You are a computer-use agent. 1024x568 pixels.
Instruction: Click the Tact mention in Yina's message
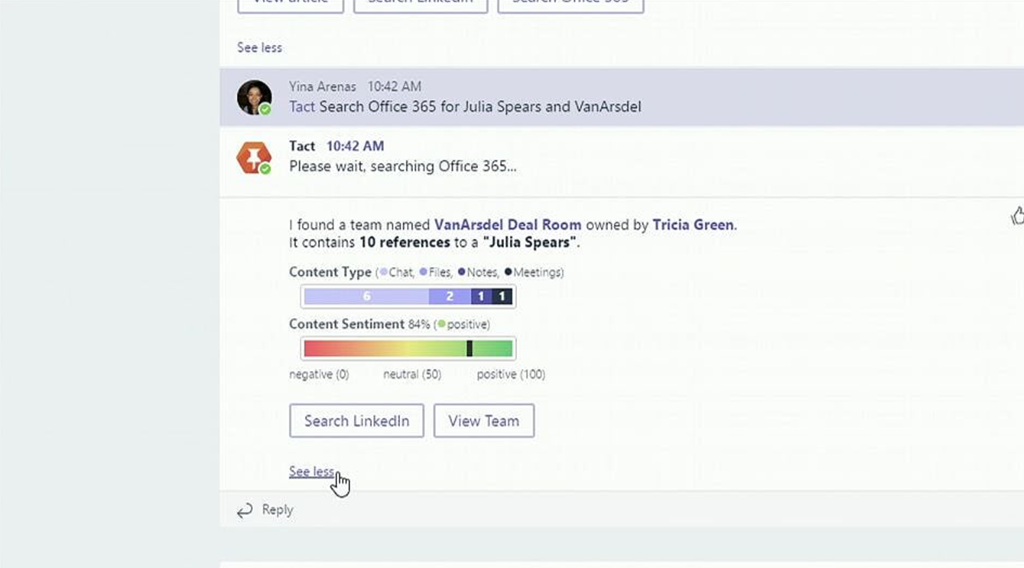(302, 106)
